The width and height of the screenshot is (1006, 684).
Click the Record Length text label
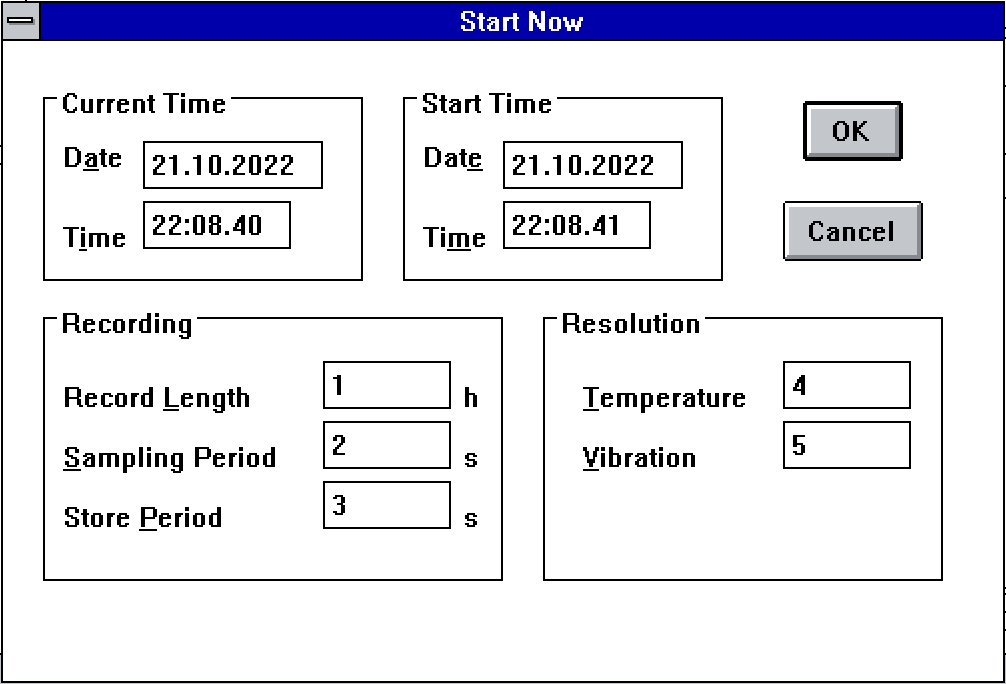pyautogui.click(x=156, y=397)
